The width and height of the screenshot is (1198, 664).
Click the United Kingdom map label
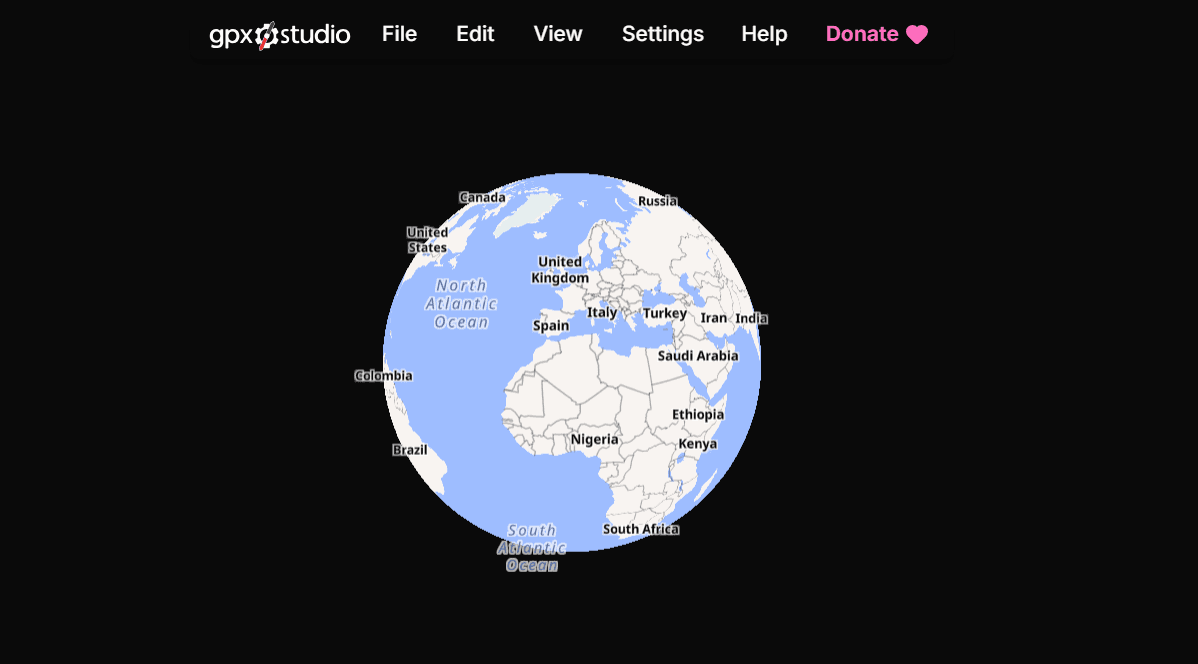(x=560, y=270)
